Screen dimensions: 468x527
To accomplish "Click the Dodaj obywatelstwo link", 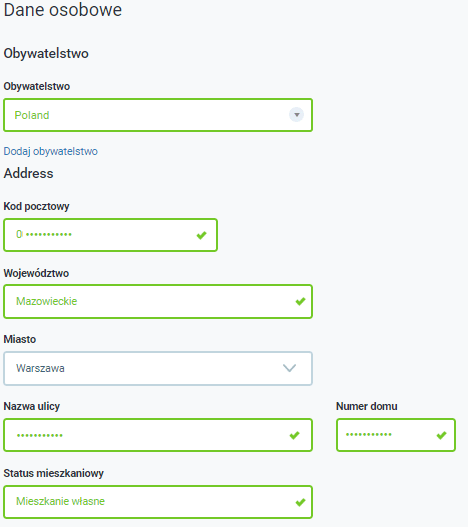I will [x=50, y=151].
